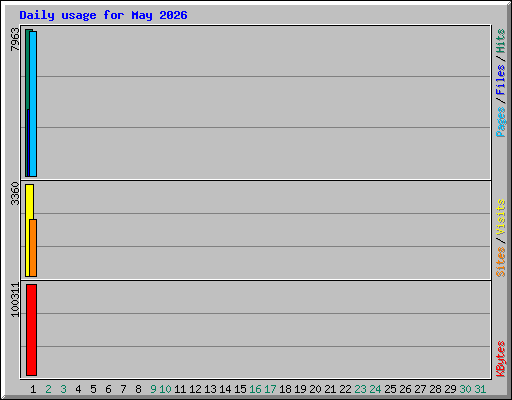512x400 pixels.
Task: Click the Visits legend label
Action: [501, 217]
